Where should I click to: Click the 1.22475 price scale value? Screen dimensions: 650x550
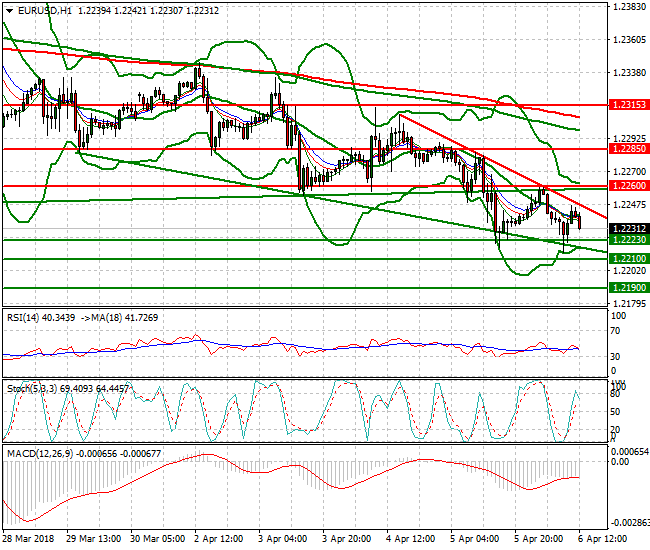[x=629, y=204]
